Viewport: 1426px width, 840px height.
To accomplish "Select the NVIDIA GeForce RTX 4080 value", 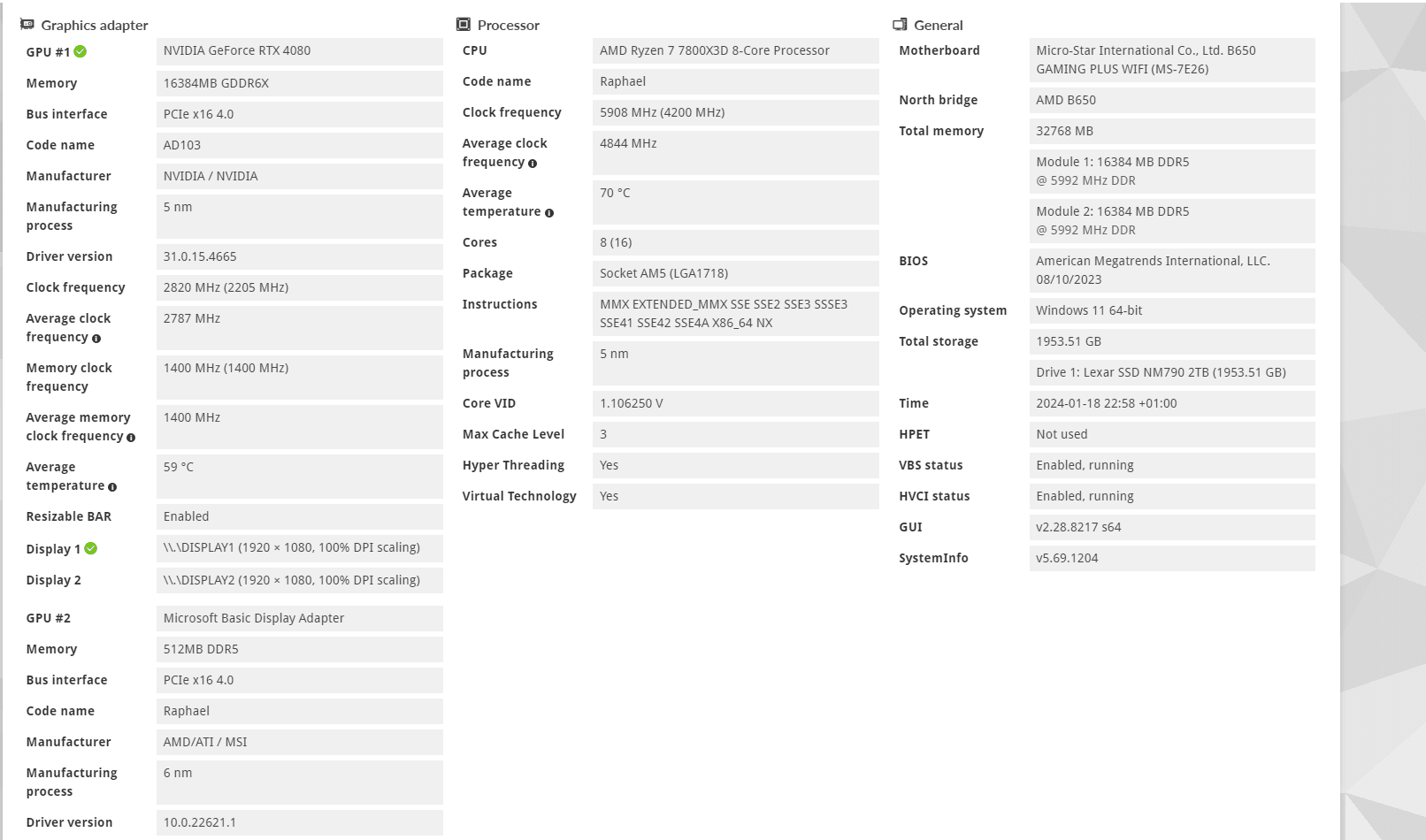I will pyautogui.click(x=300, y=51).
